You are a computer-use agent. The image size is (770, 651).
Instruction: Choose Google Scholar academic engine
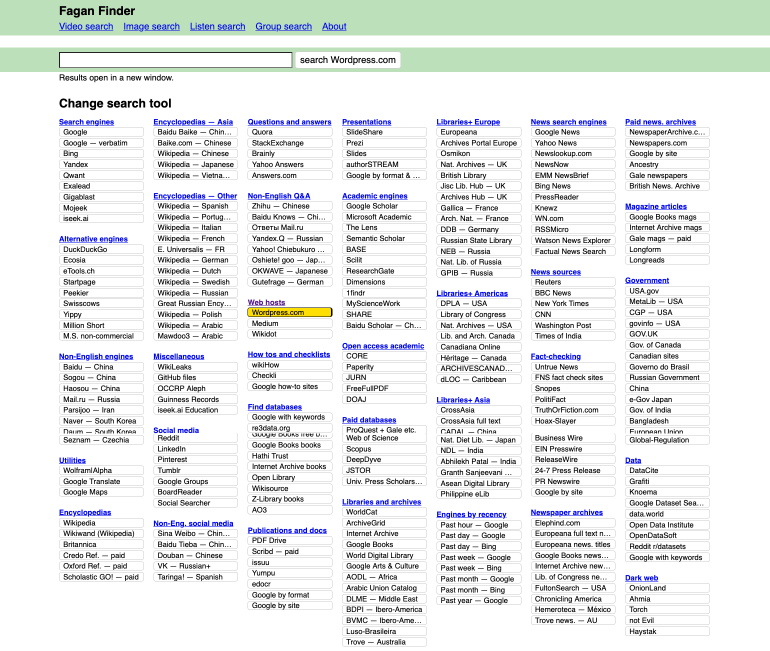click(x=385, y=206)
